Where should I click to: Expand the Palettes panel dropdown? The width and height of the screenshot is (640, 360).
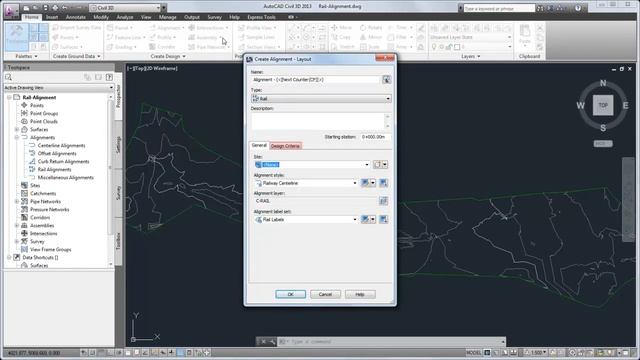tap(26, 56)
